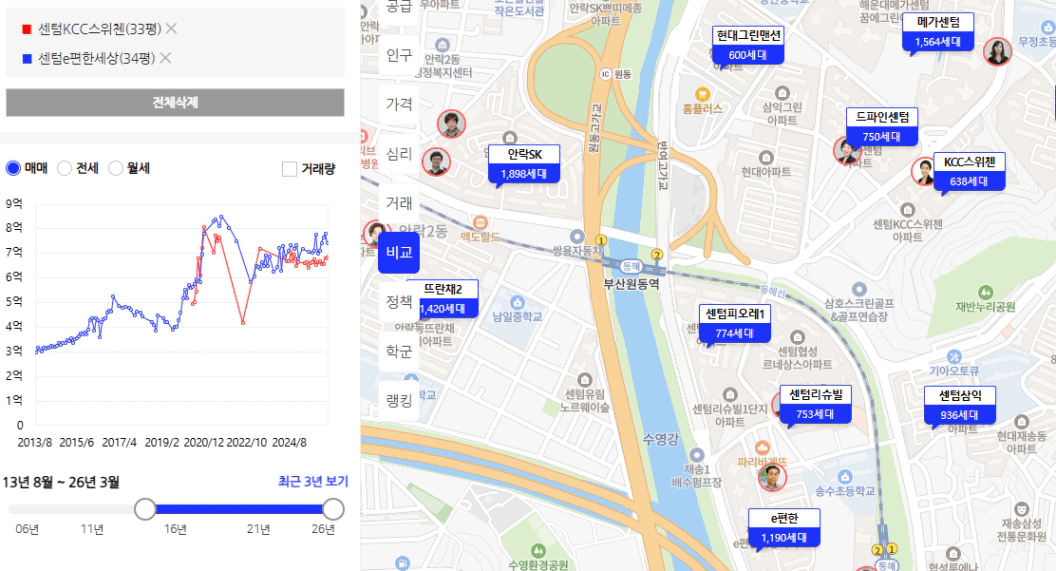Click the 안락2동 행정복지센터 icon
Image resolution: width=1056 pixels, height=571 pixels.
click(x=442, y=45)
